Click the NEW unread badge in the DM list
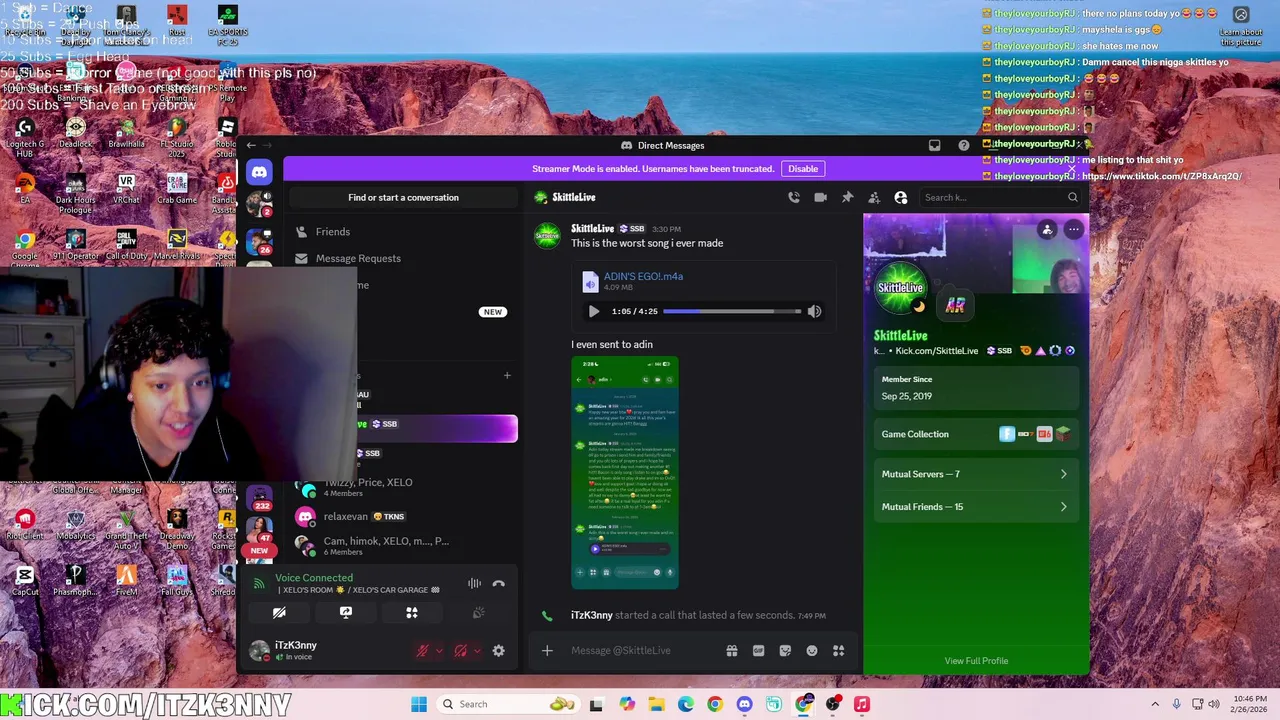 point(493,312)
